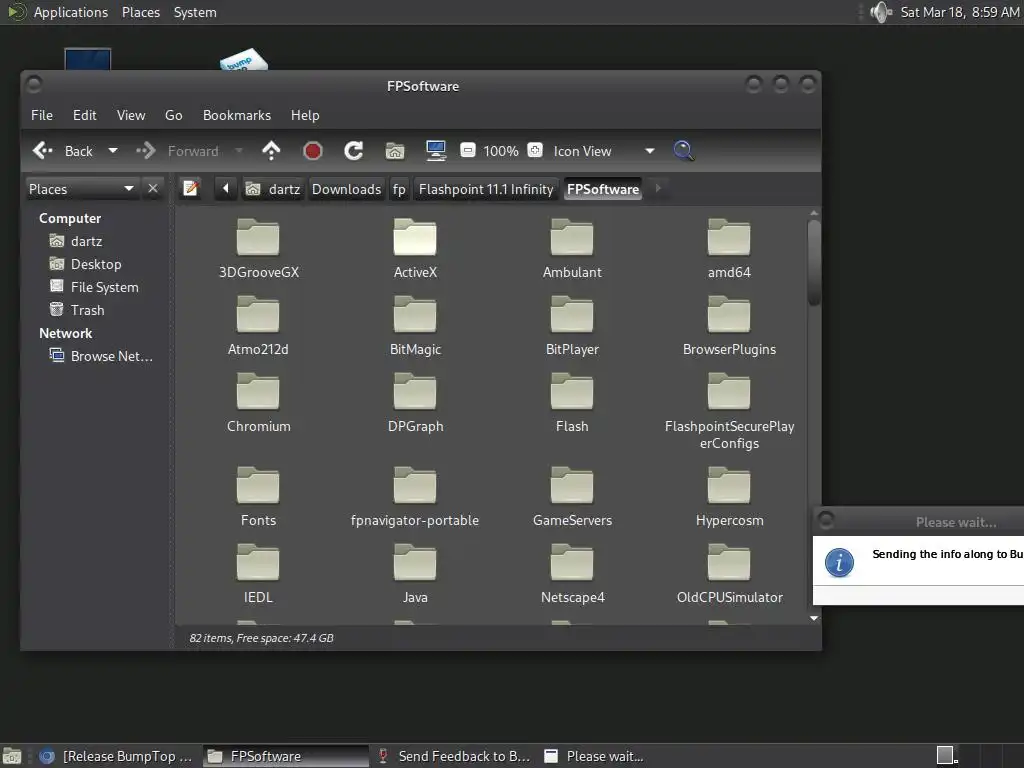The width and height of the screenshot is (1024, 768).
Task: Open the Icon View mode dropdown
Action: (x=603, y=152)
